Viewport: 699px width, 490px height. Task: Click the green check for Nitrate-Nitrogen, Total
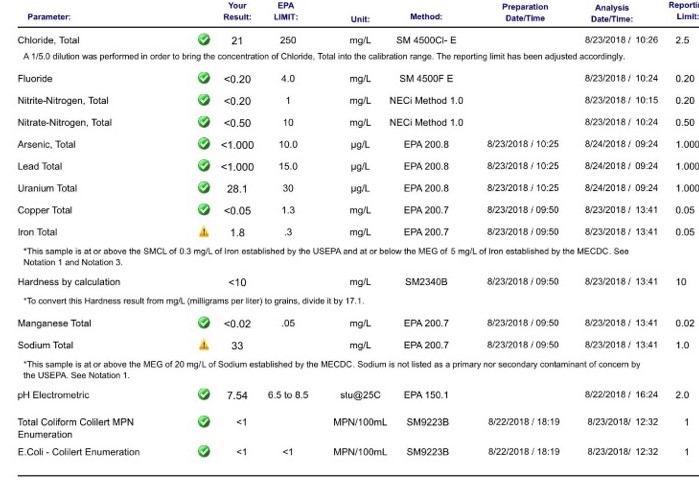click(204, 122)
